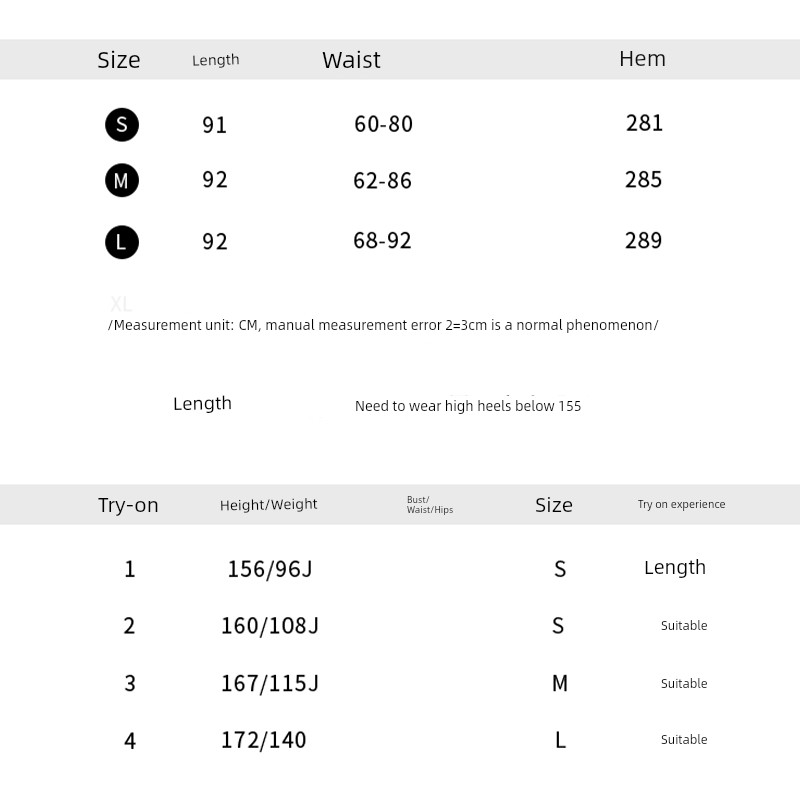Click the Bust/Waist/Hips column header
Screen dimensions: 800x800
click(430, 505)
